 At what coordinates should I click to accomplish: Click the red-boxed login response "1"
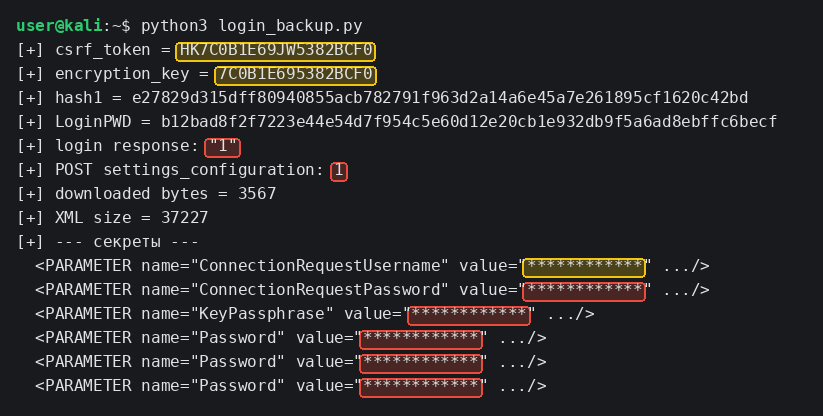pyautogui.click(x=223, y=147)
